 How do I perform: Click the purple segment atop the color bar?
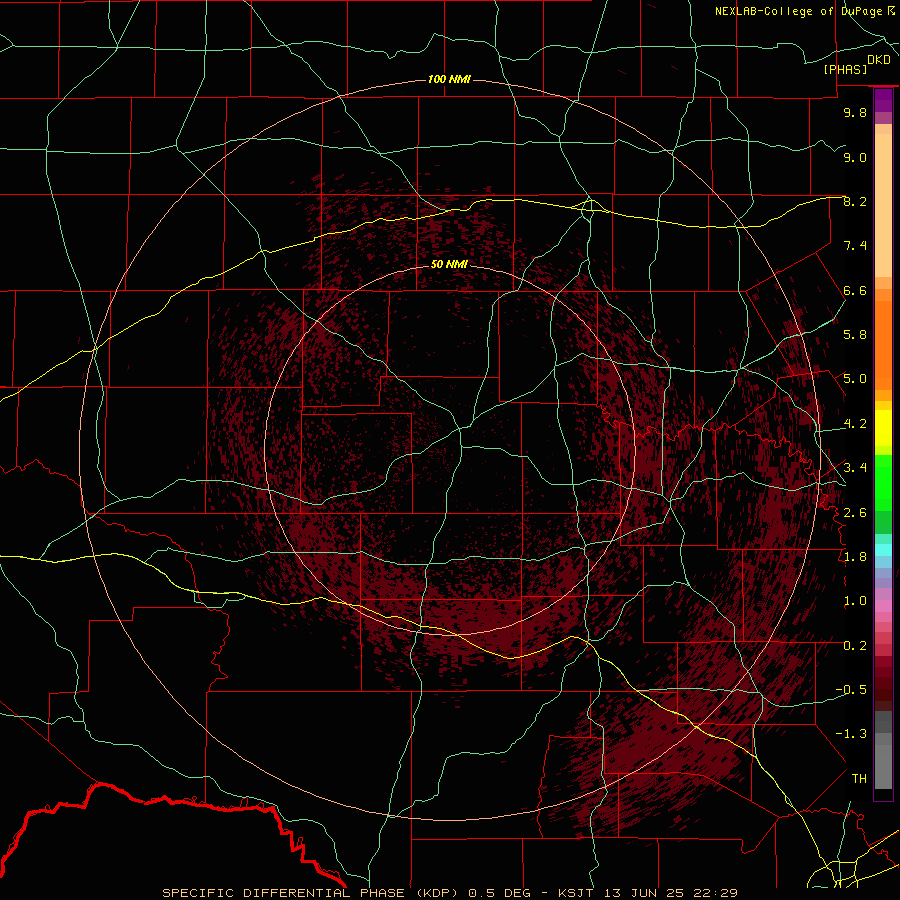click(x=883, y=101)
